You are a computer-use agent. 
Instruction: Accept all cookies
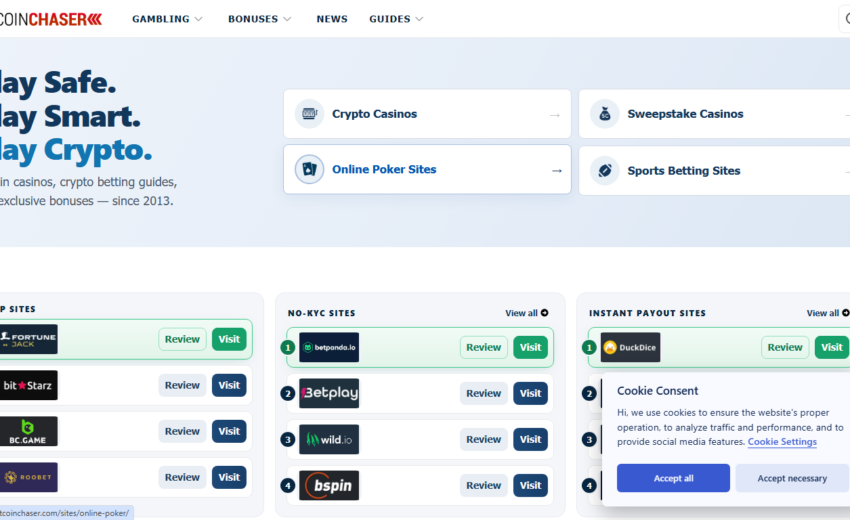pos(673,478)
